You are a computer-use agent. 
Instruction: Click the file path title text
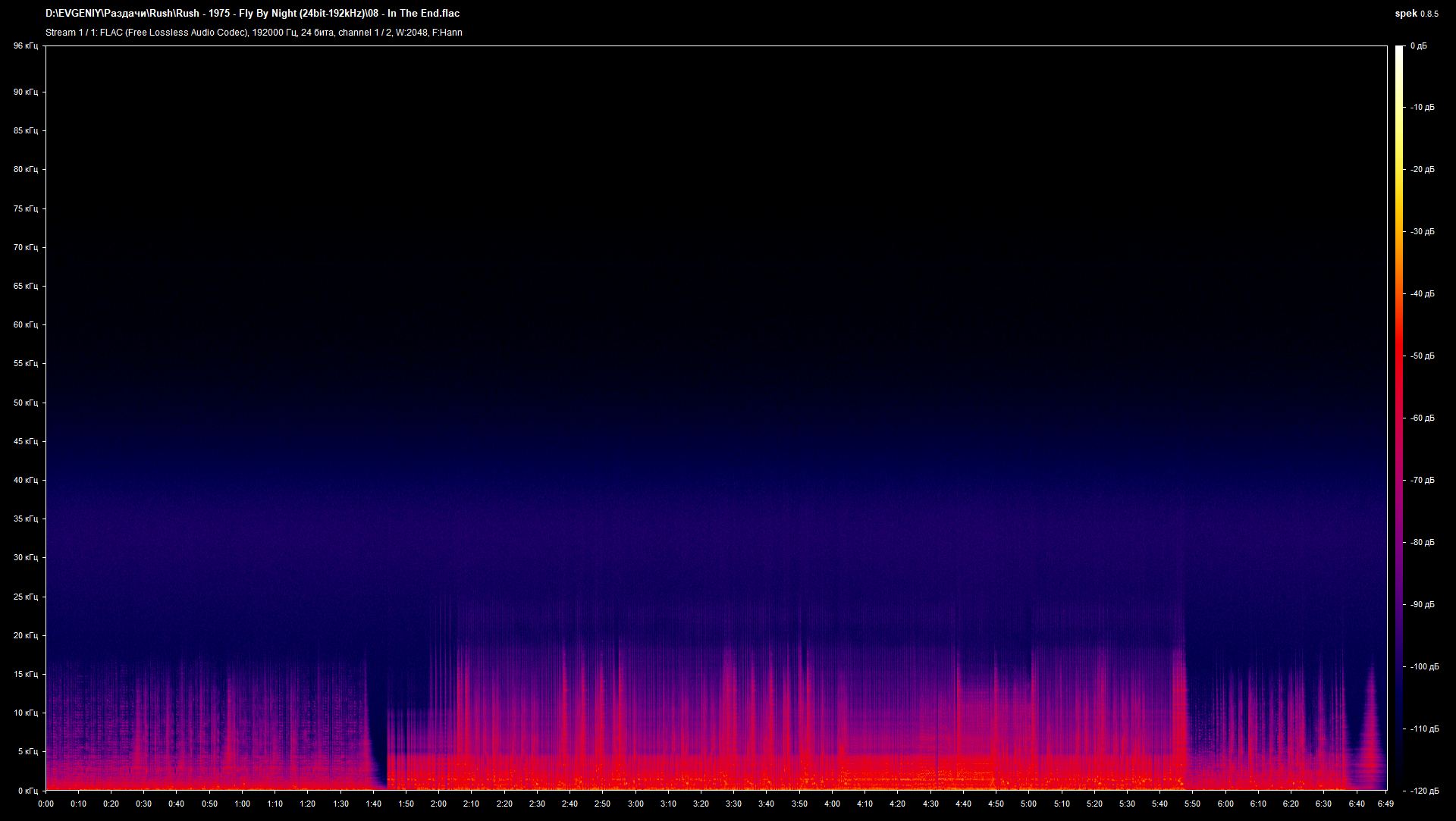[253, 13]
